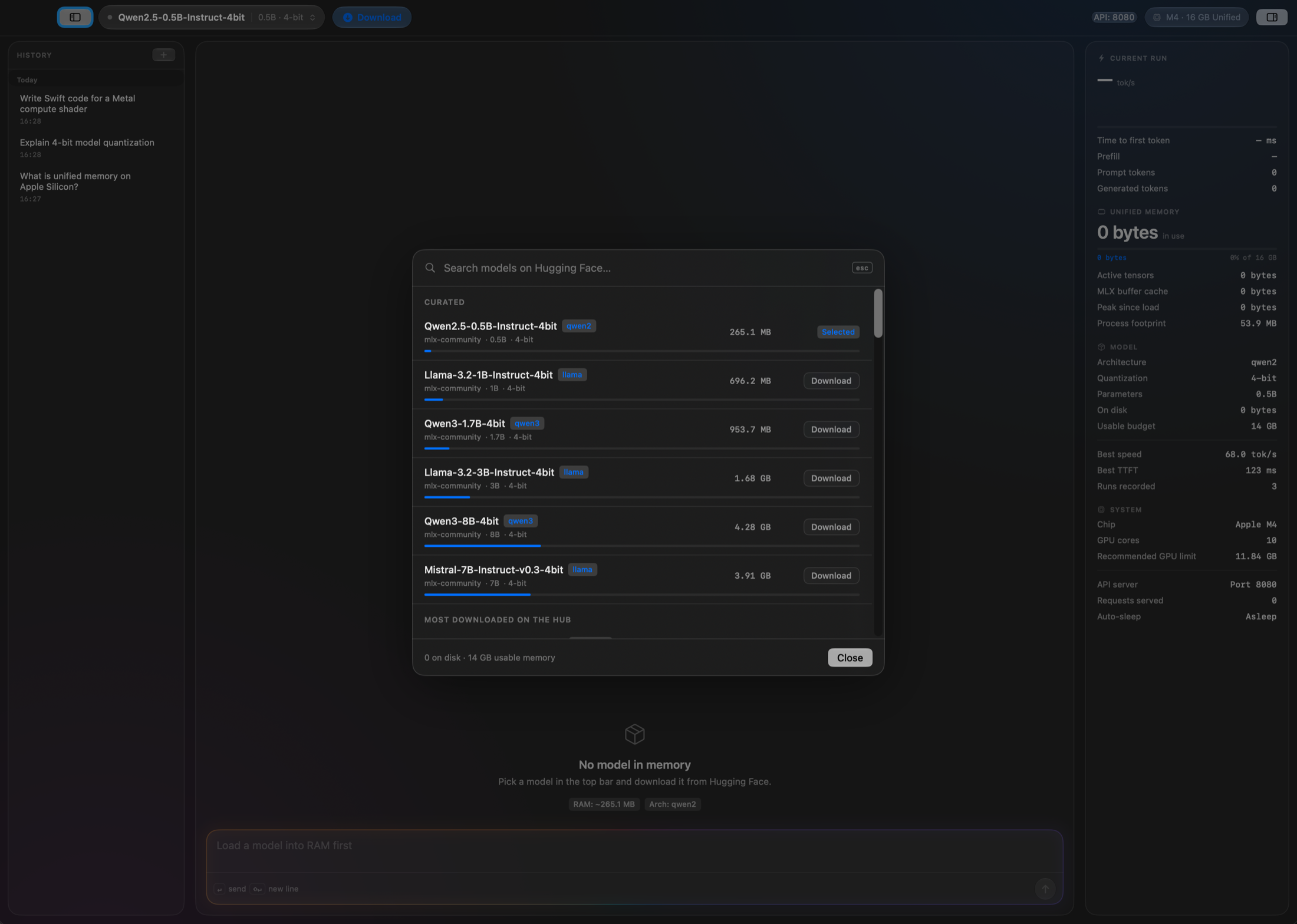
Task: Open history item Write Swift code for Metal shader
Action: pyautogui.click(x=96, y=109)
